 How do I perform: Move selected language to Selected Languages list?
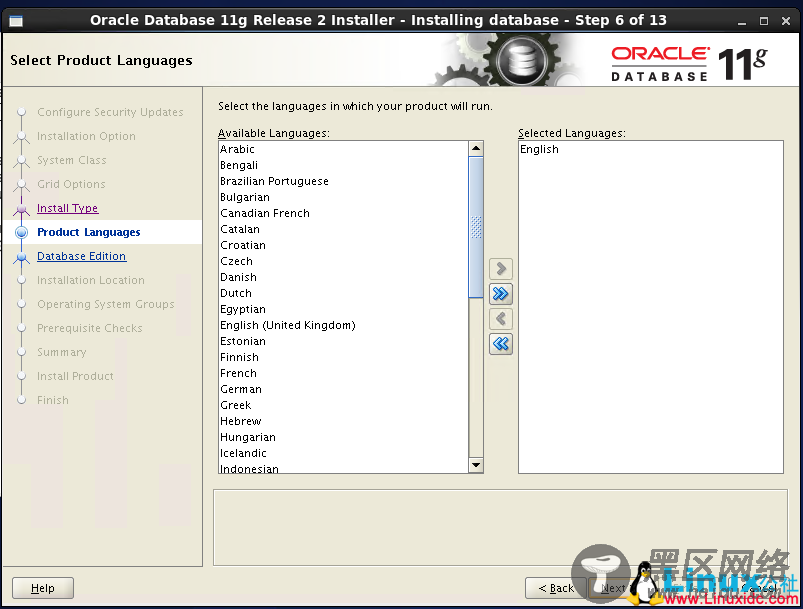pyautogui.click(x=501, y=268)
